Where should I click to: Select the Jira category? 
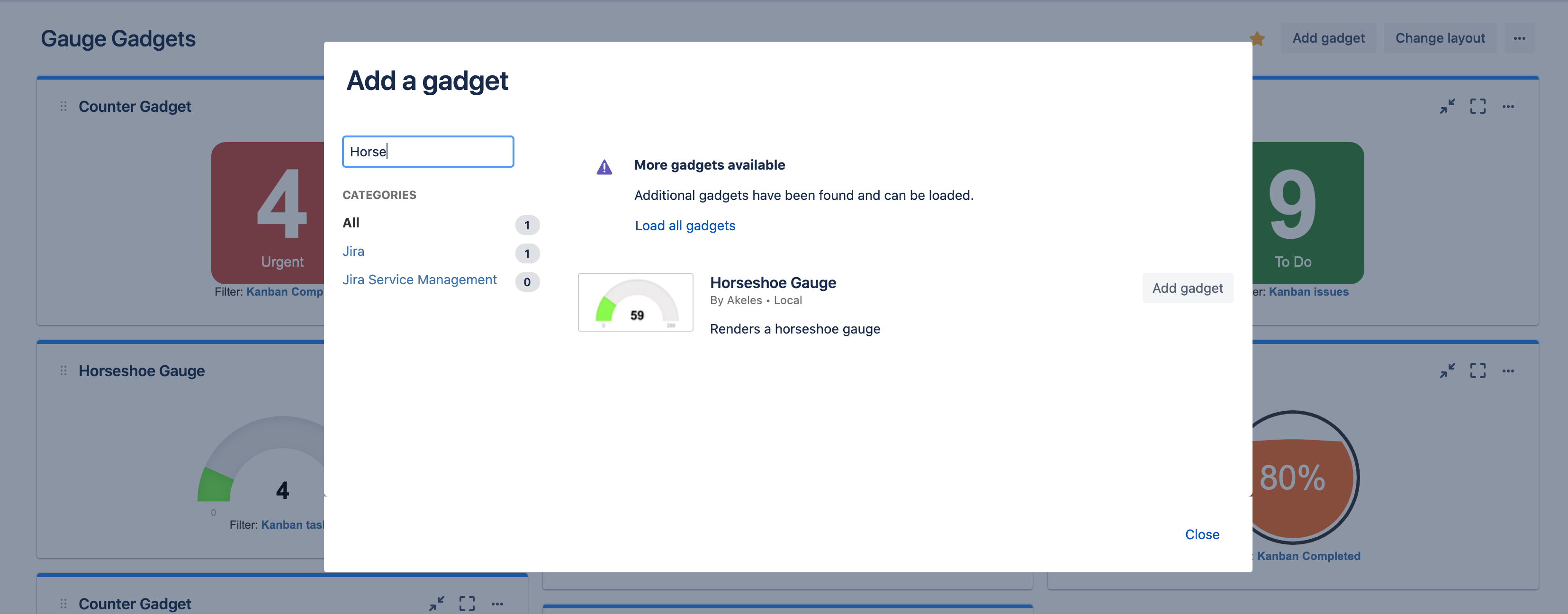(353, 251)
